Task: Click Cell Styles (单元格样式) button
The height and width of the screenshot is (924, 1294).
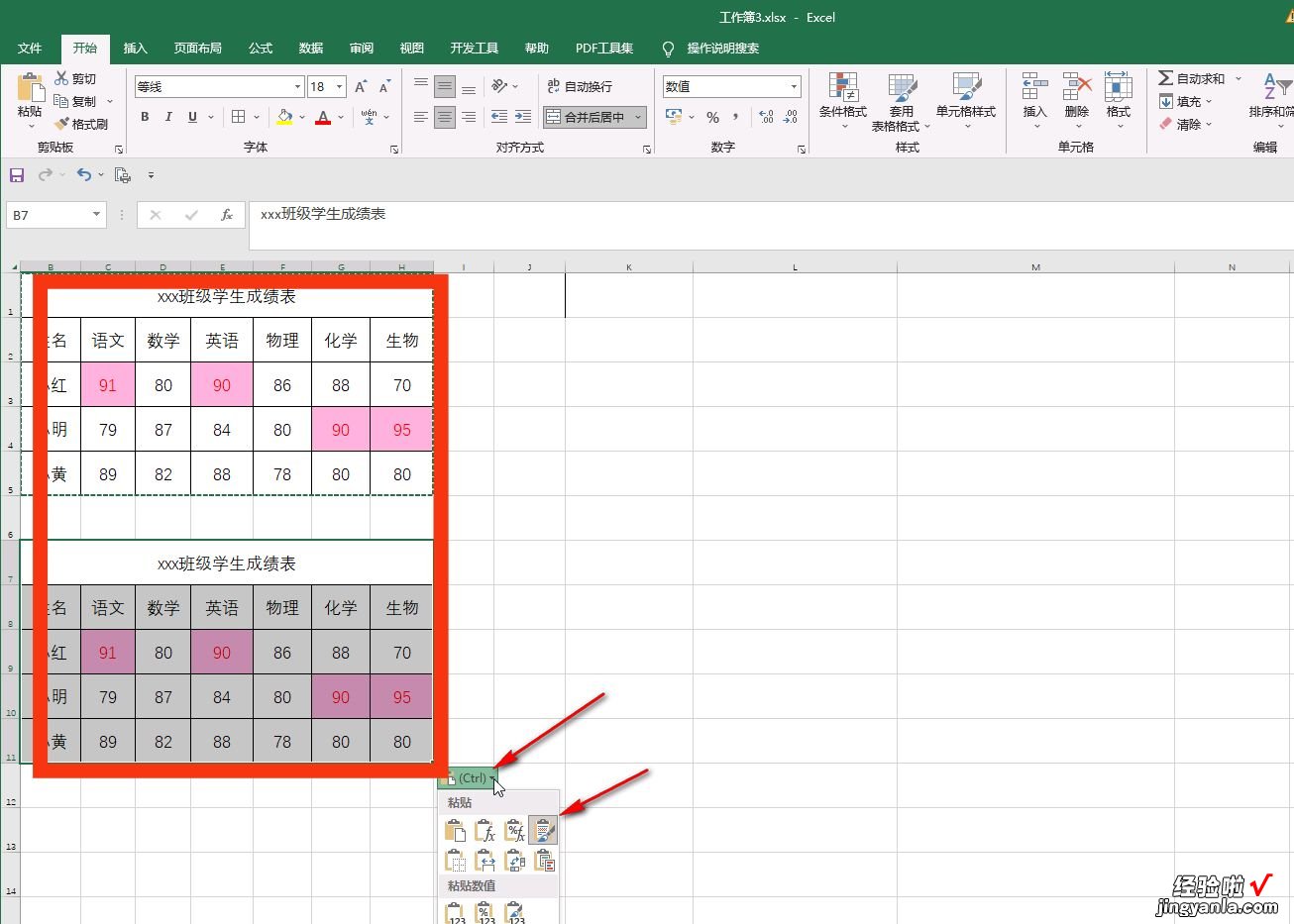Action: (x=966, y=101)
